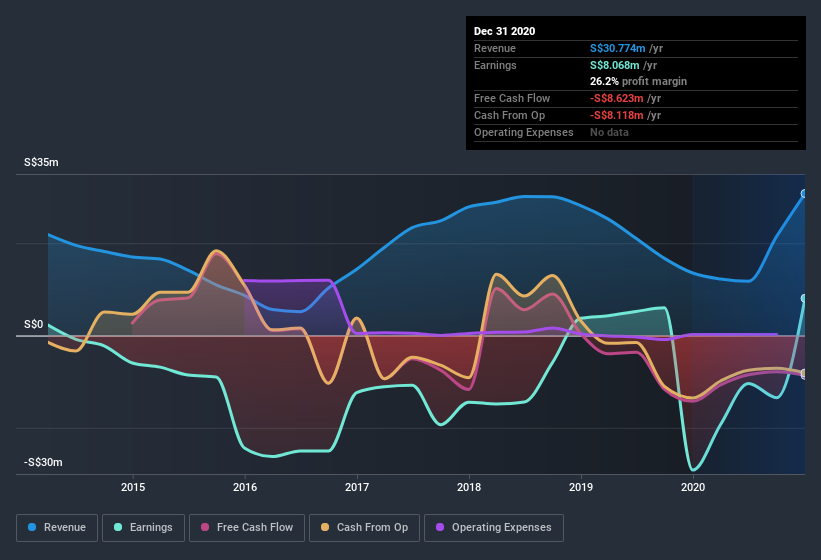Toggle the Earnings legend button

point(143,528)
